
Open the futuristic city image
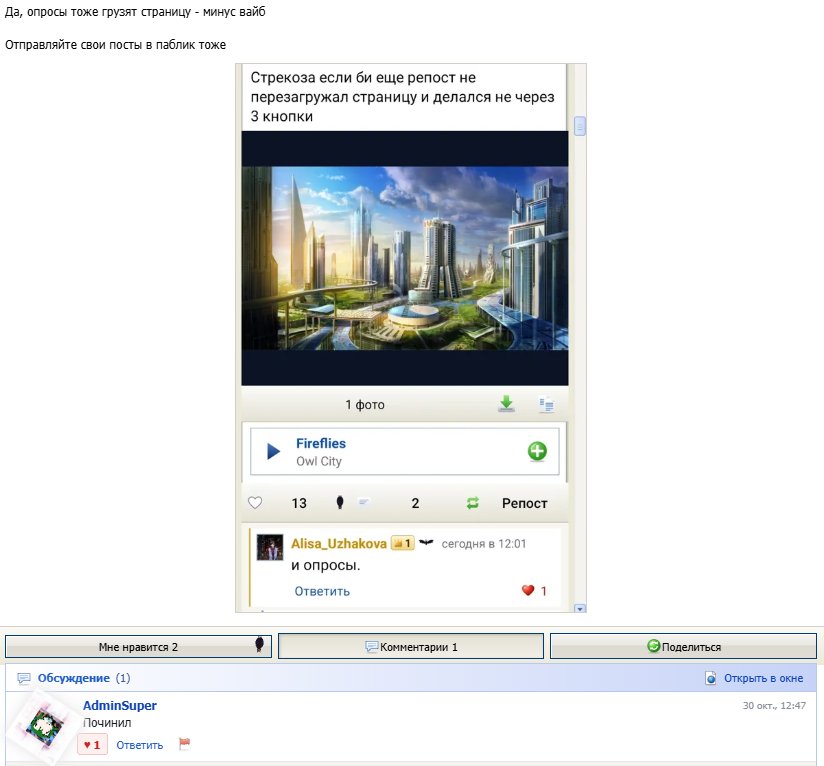click(405, 258)
